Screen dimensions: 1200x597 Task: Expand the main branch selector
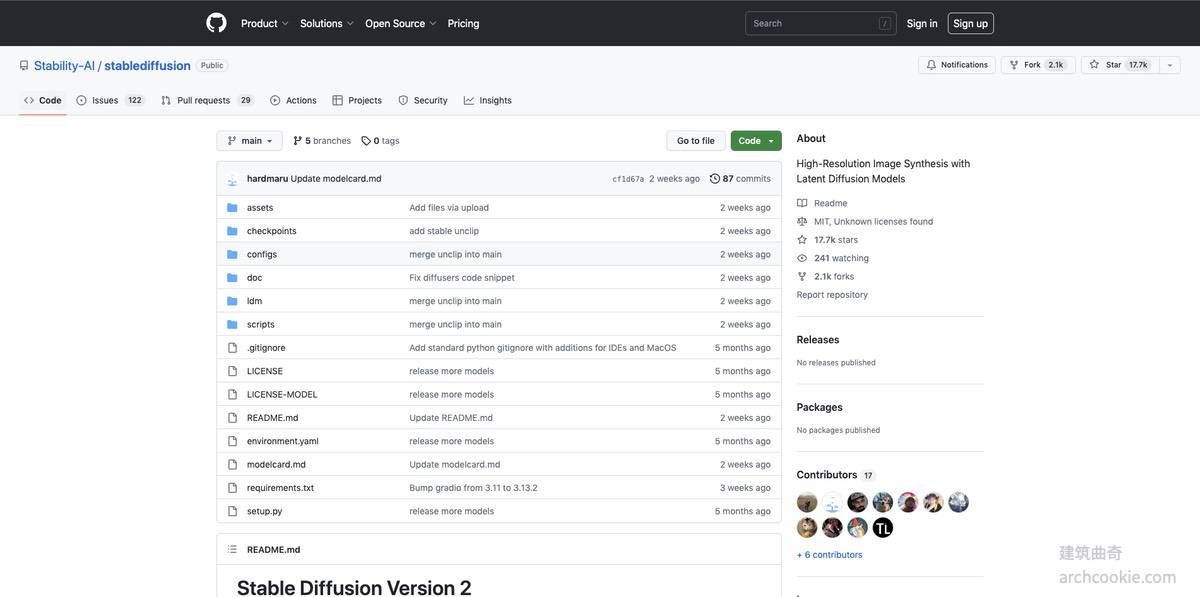coord(249,141)
